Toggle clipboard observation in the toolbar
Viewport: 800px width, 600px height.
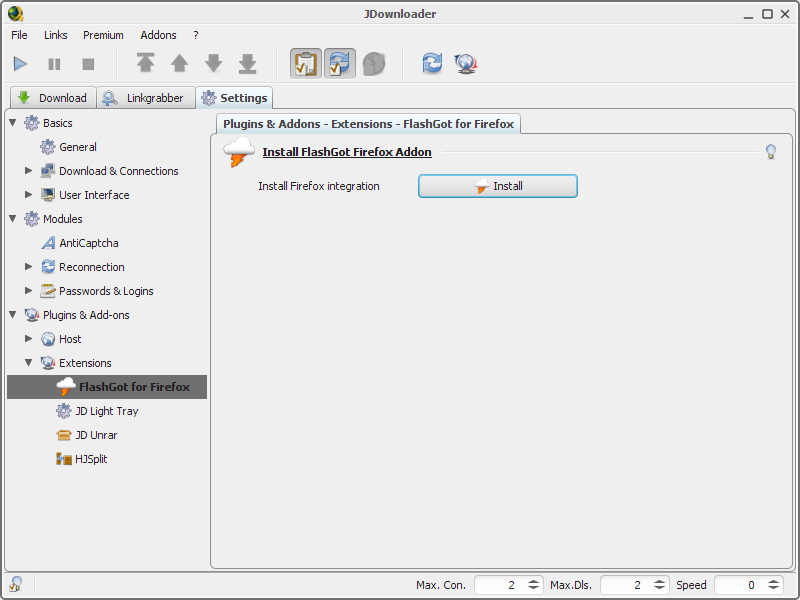(x=306, y=63)
